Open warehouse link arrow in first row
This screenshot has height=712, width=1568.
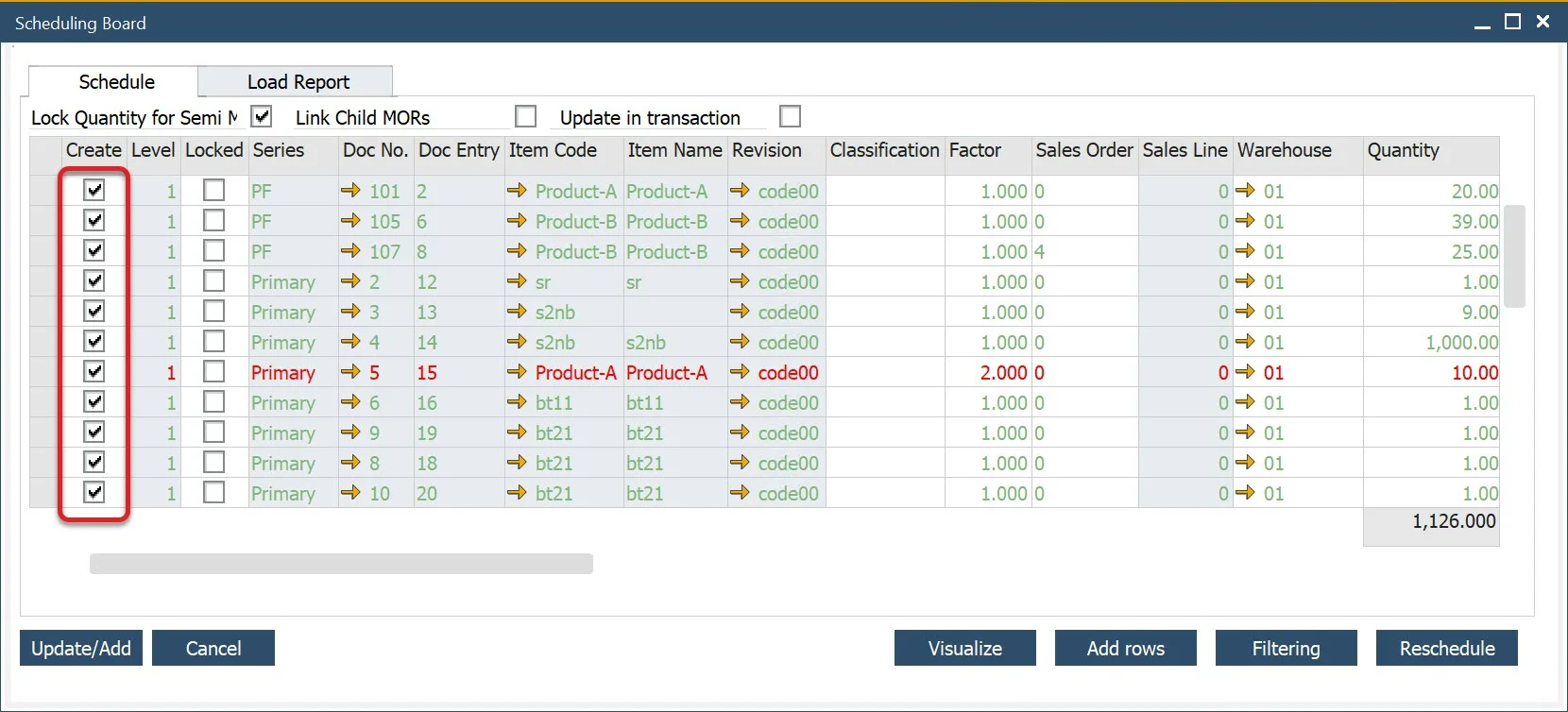[1245, 191]
